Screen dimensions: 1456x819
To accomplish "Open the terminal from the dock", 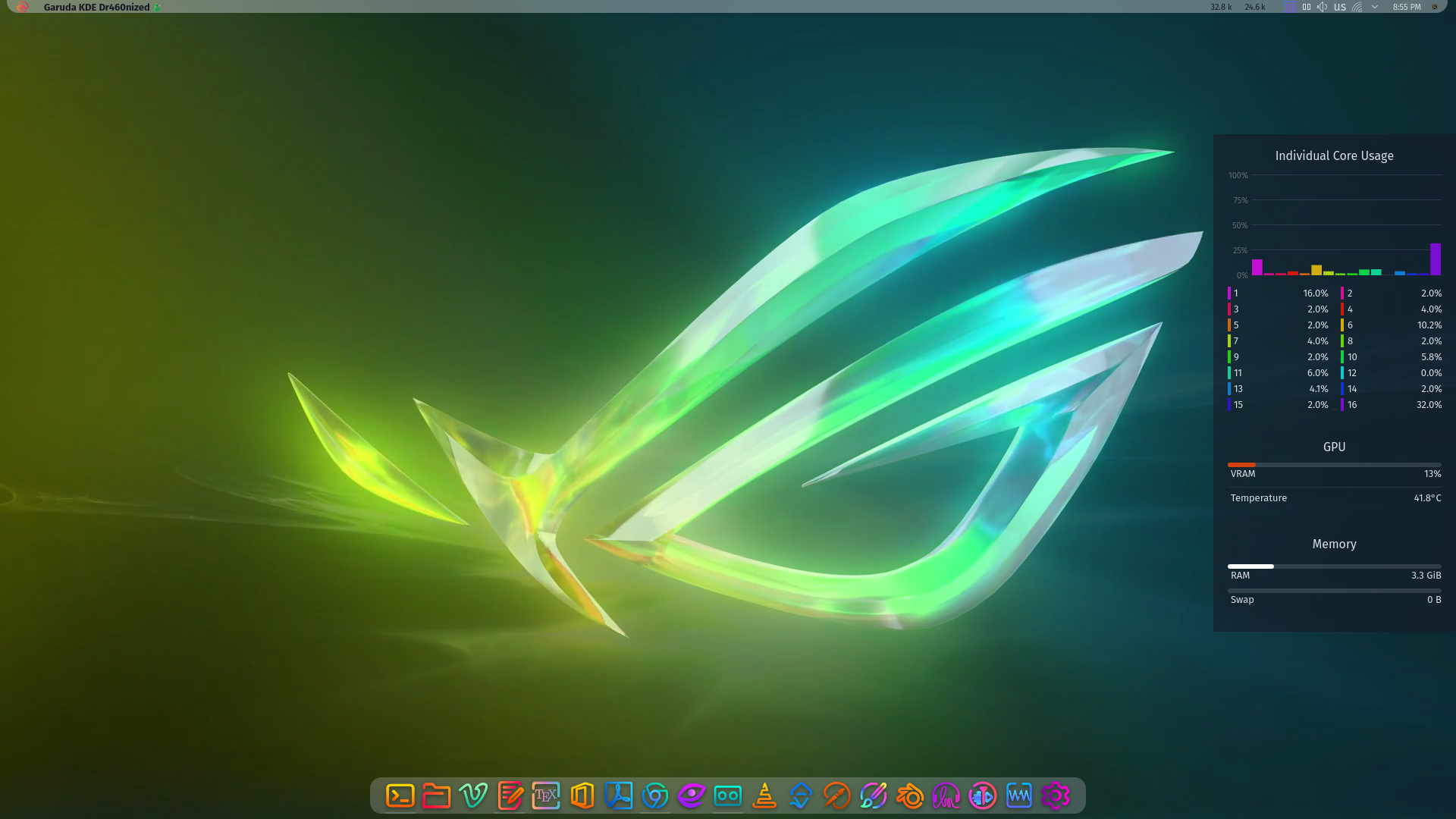I will tap(400, 795).
